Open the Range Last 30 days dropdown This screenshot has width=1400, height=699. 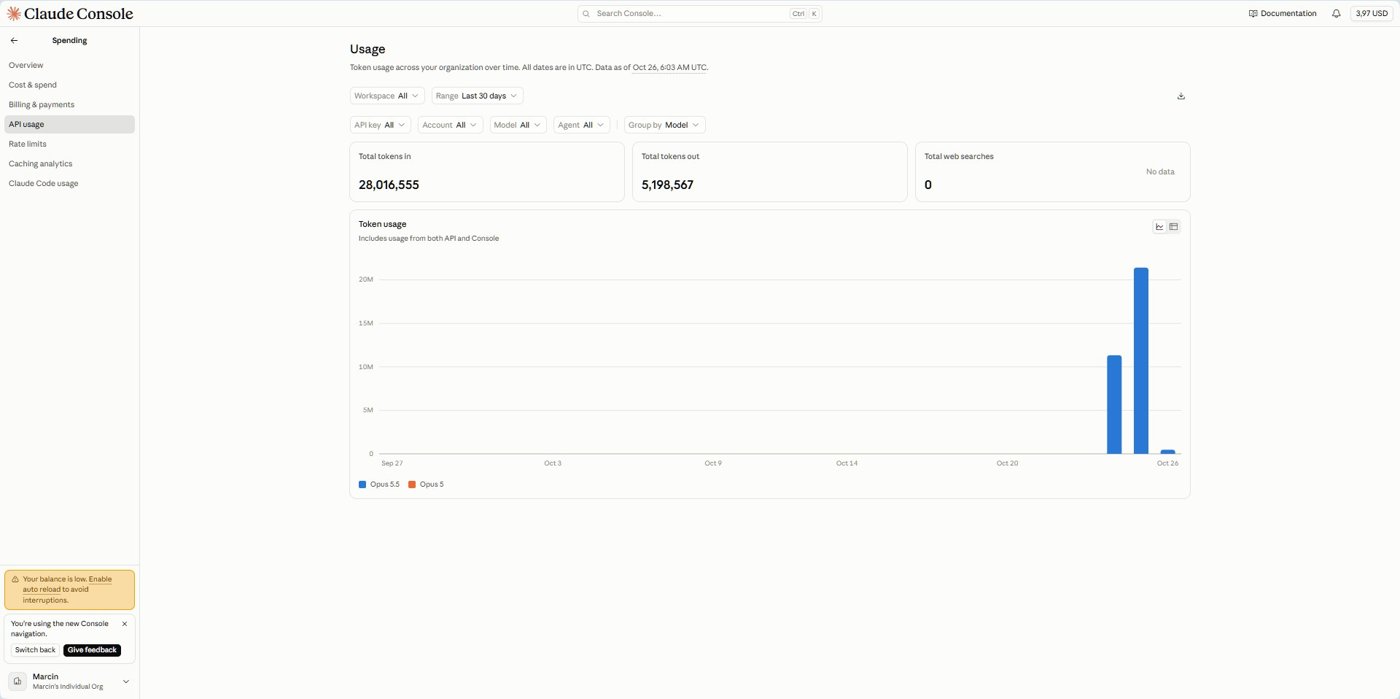click(x=478, y=96)
